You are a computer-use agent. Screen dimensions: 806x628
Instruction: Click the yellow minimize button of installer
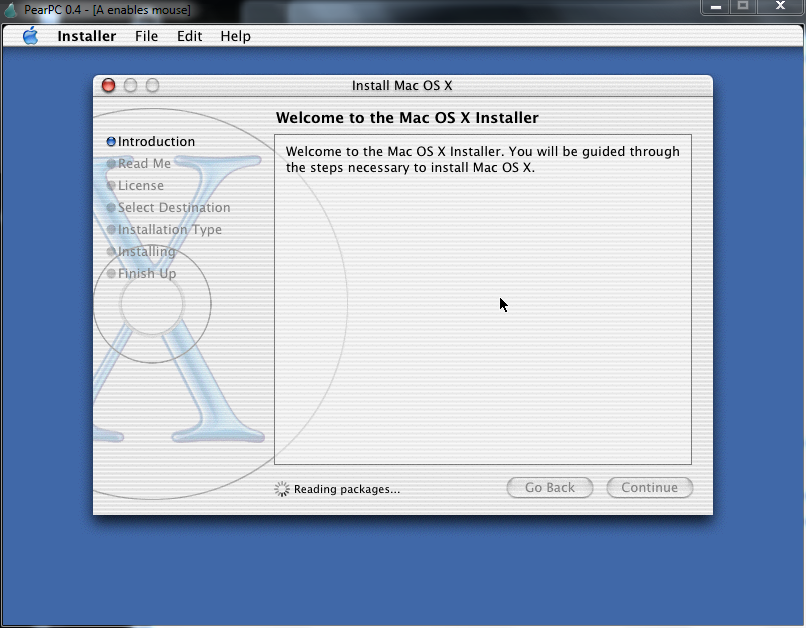point(131,86)
